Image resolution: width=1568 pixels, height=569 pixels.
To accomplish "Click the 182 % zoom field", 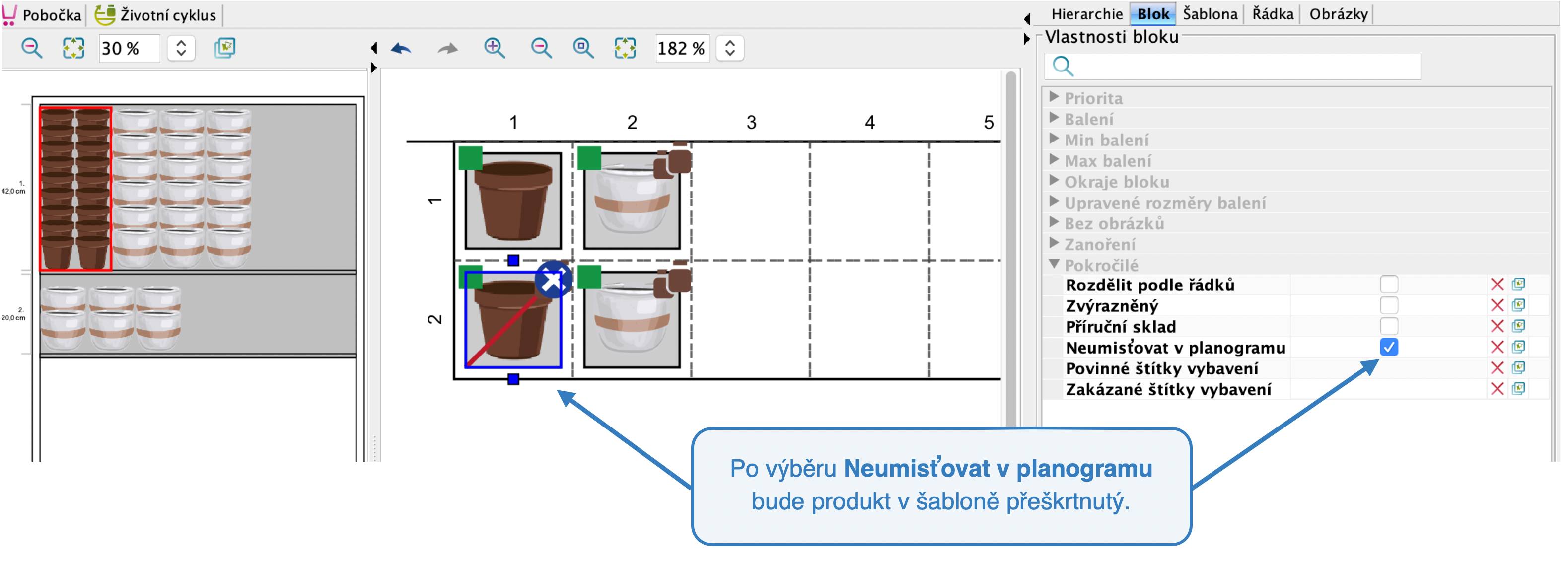I will pyautogui.click(x=681, y=48).
